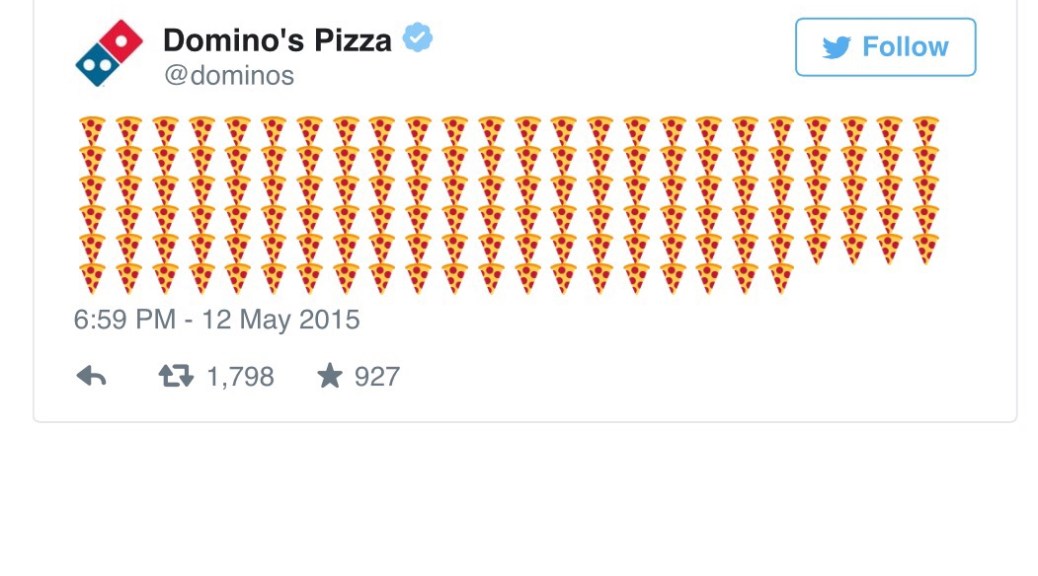The image size is (1038, 576).
Task: Favorite the tweet with the star icon
Action: pos(329,377)
